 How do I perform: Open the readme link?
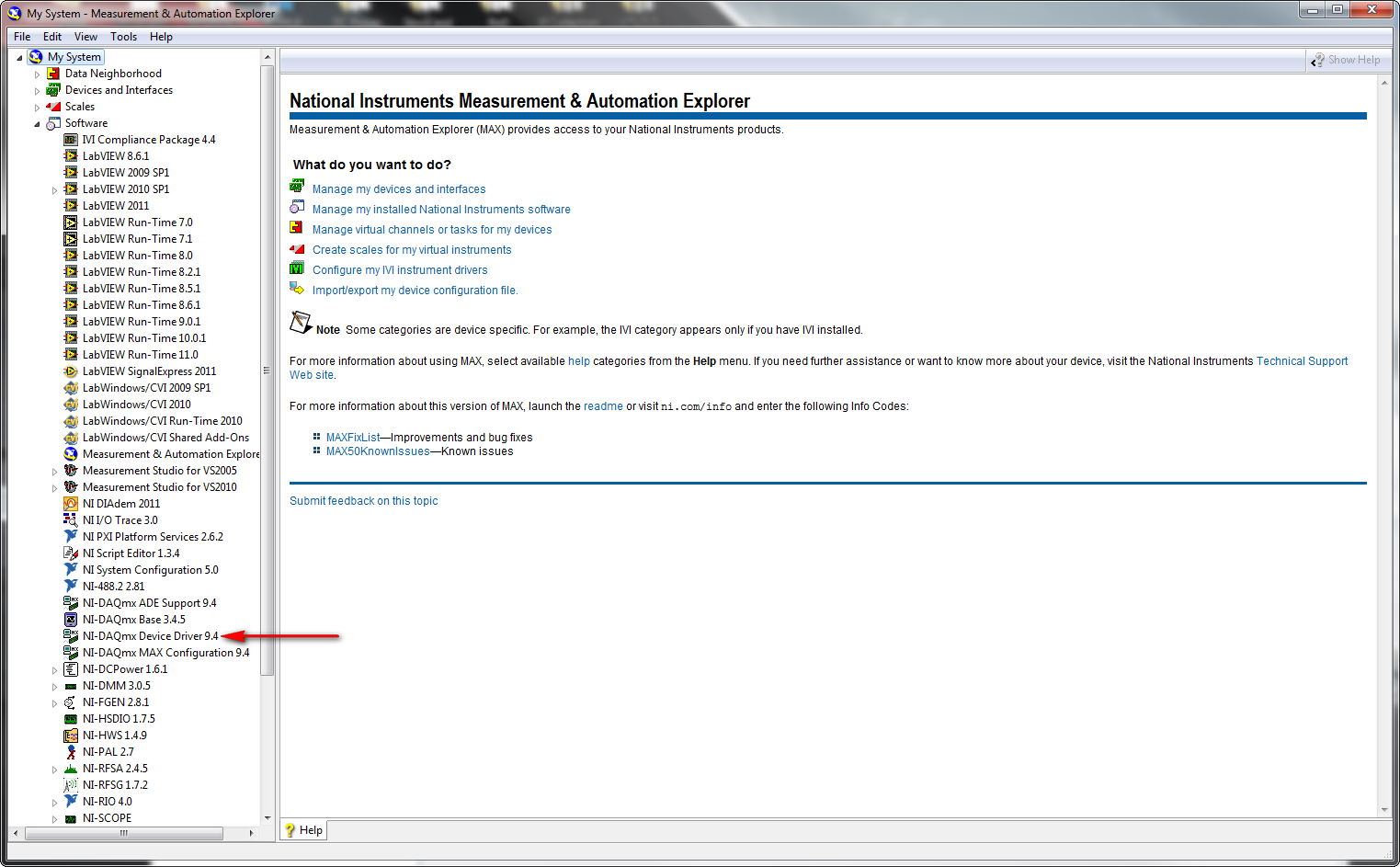tap(603, 406)
